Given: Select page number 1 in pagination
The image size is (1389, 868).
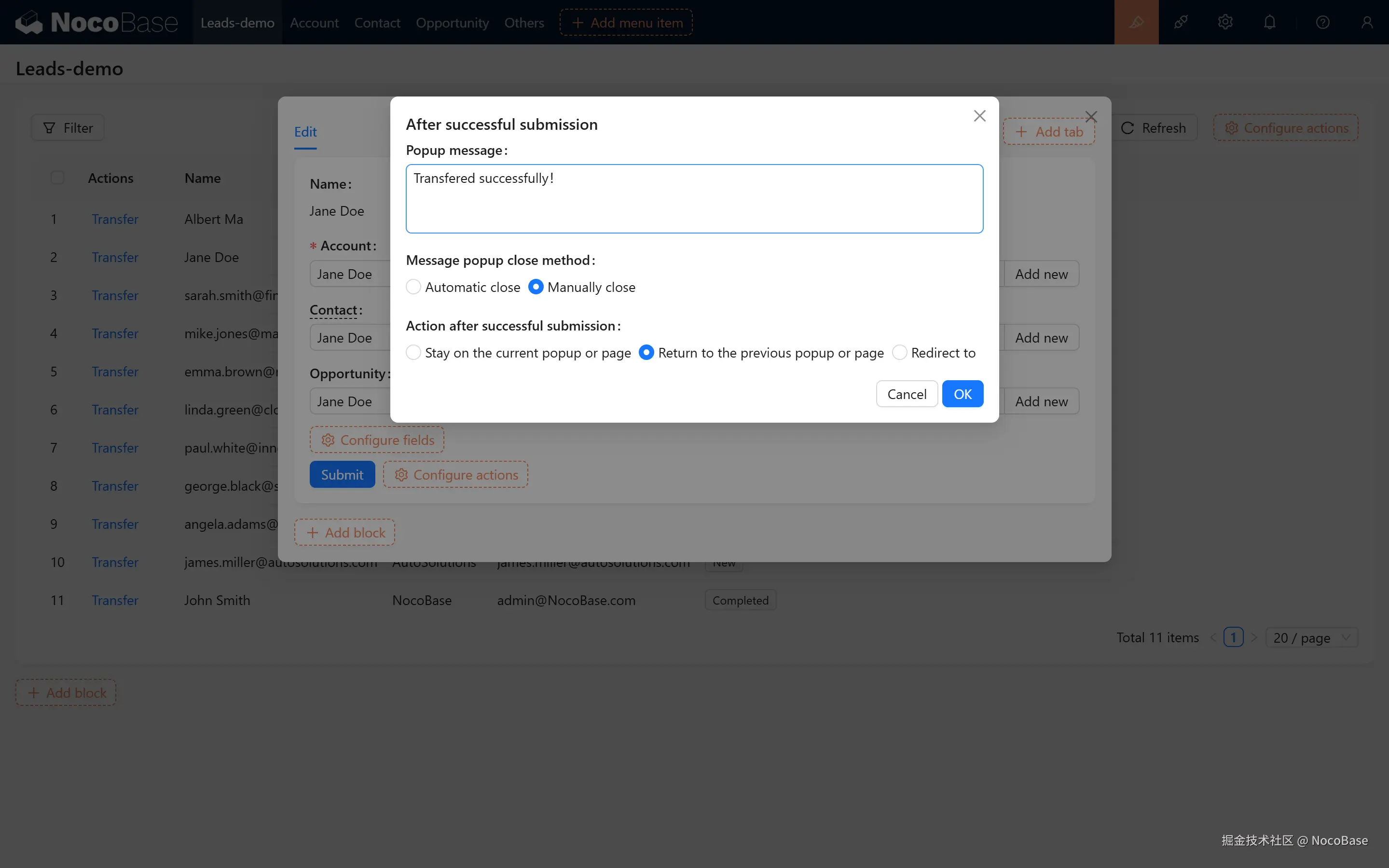Looking at the screenshot, I should point(1234,637).
